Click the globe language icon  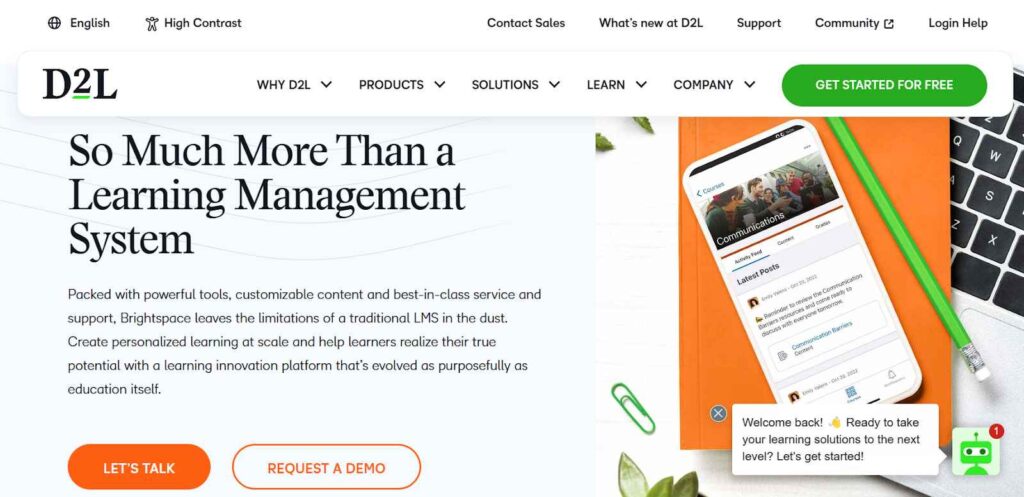pos(54,23)
